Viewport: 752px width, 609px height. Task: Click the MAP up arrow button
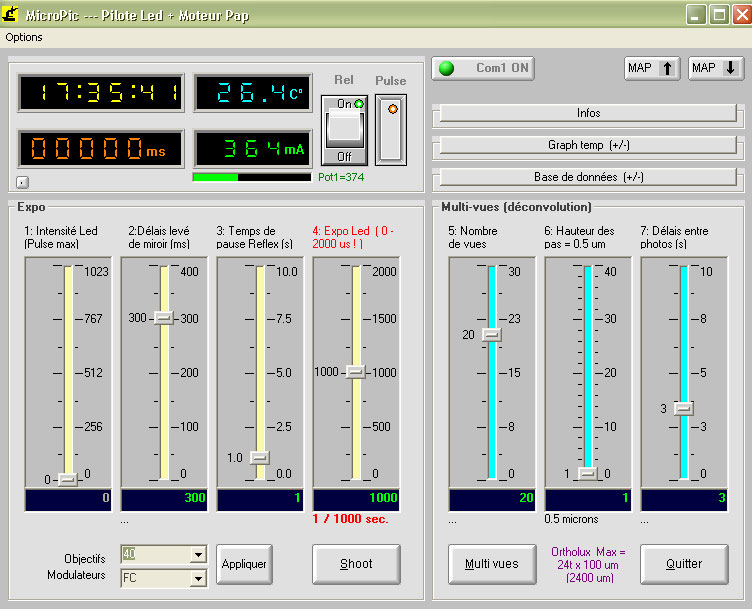(x=652, y=68)
